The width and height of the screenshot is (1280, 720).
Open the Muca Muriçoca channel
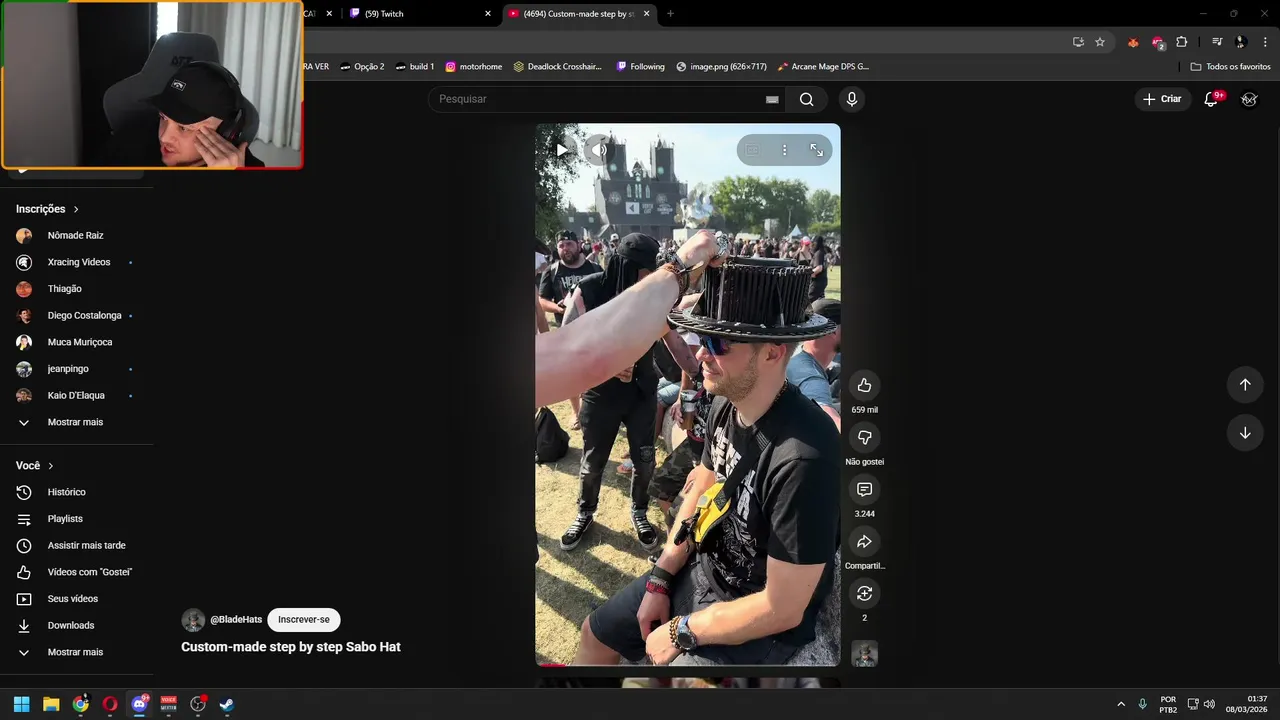pos(76,342)
